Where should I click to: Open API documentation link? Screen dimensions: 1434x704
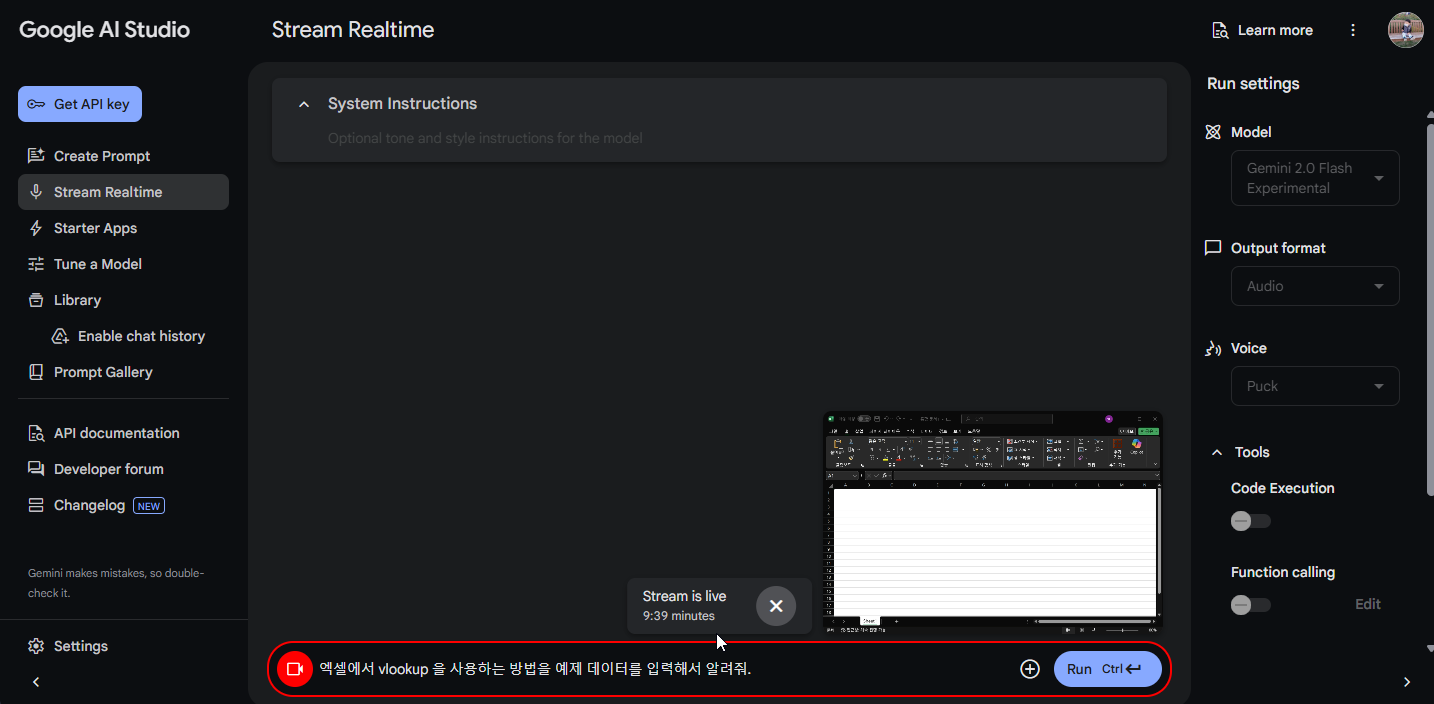pos(116,433)
